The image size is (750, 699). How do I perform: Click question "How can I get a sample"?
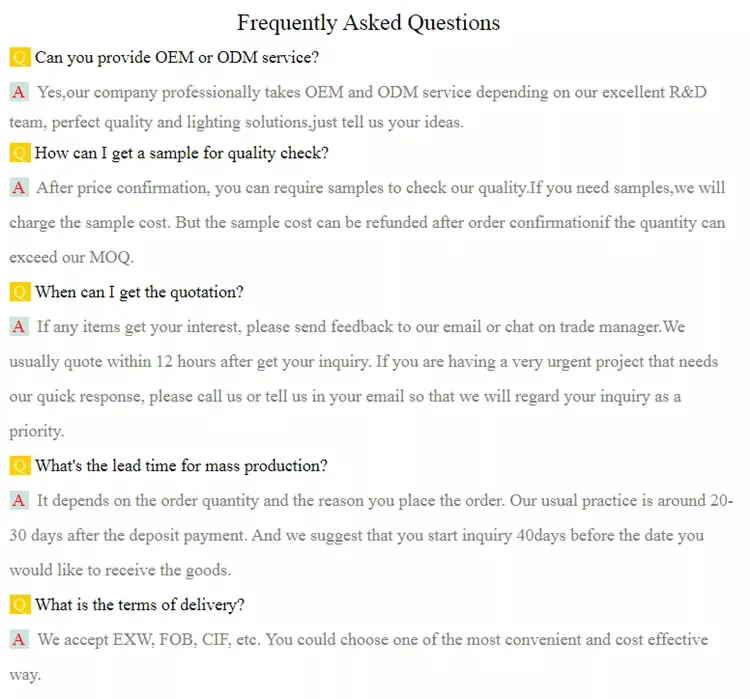(181, 153)
